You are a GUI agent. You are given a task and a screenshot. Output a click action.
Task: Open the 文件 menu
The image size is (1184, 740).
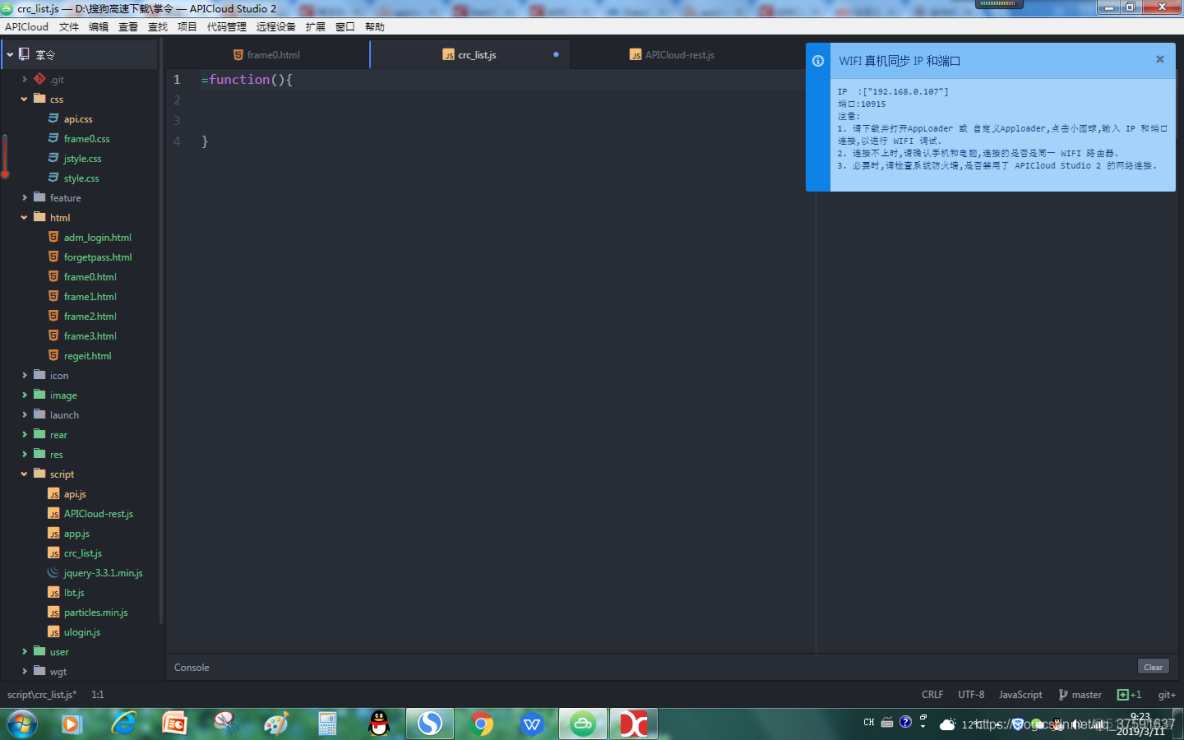(69, 26)
